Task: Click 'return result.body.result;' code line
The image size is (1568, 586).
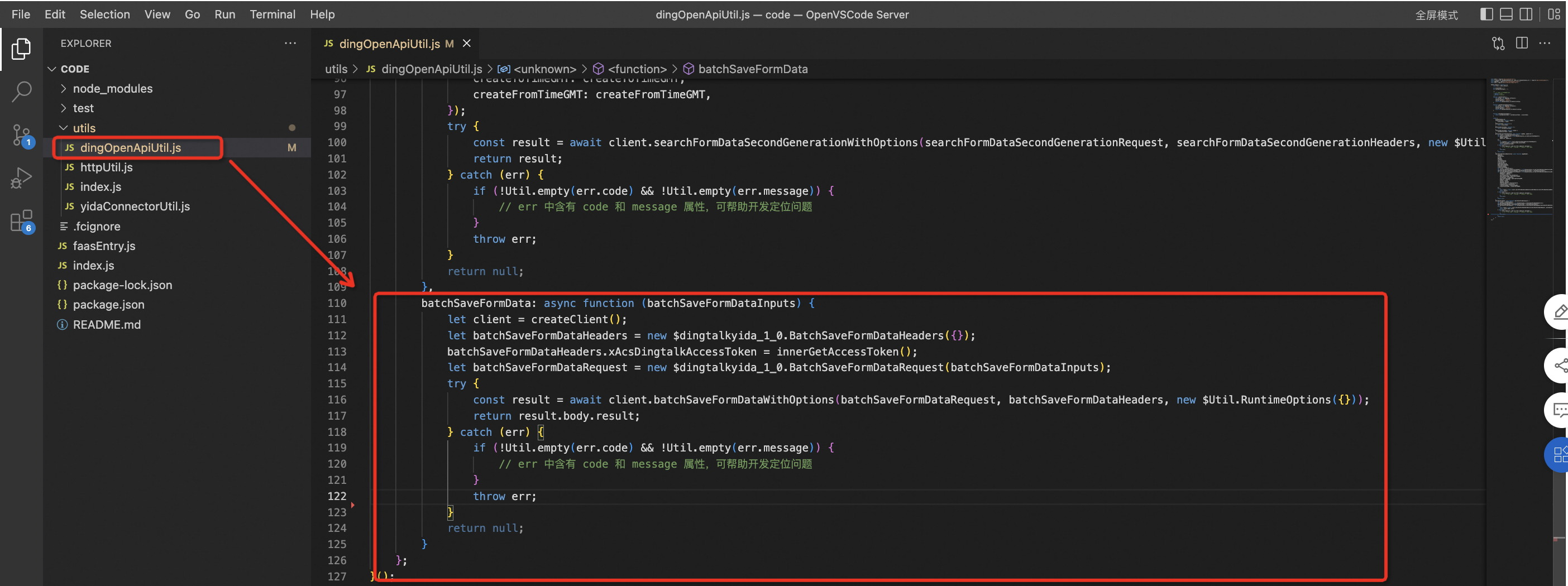Action: (x=556, y=416)
